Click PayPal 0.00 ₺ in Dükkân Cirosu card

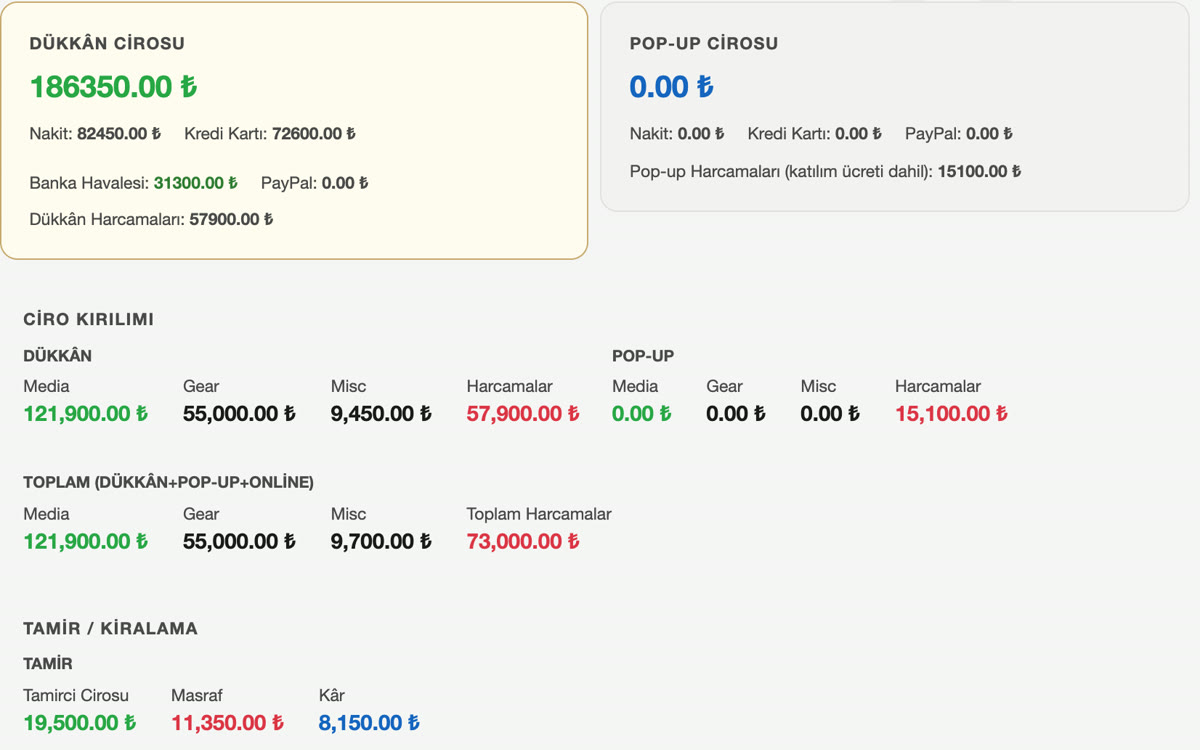[315, 183]
